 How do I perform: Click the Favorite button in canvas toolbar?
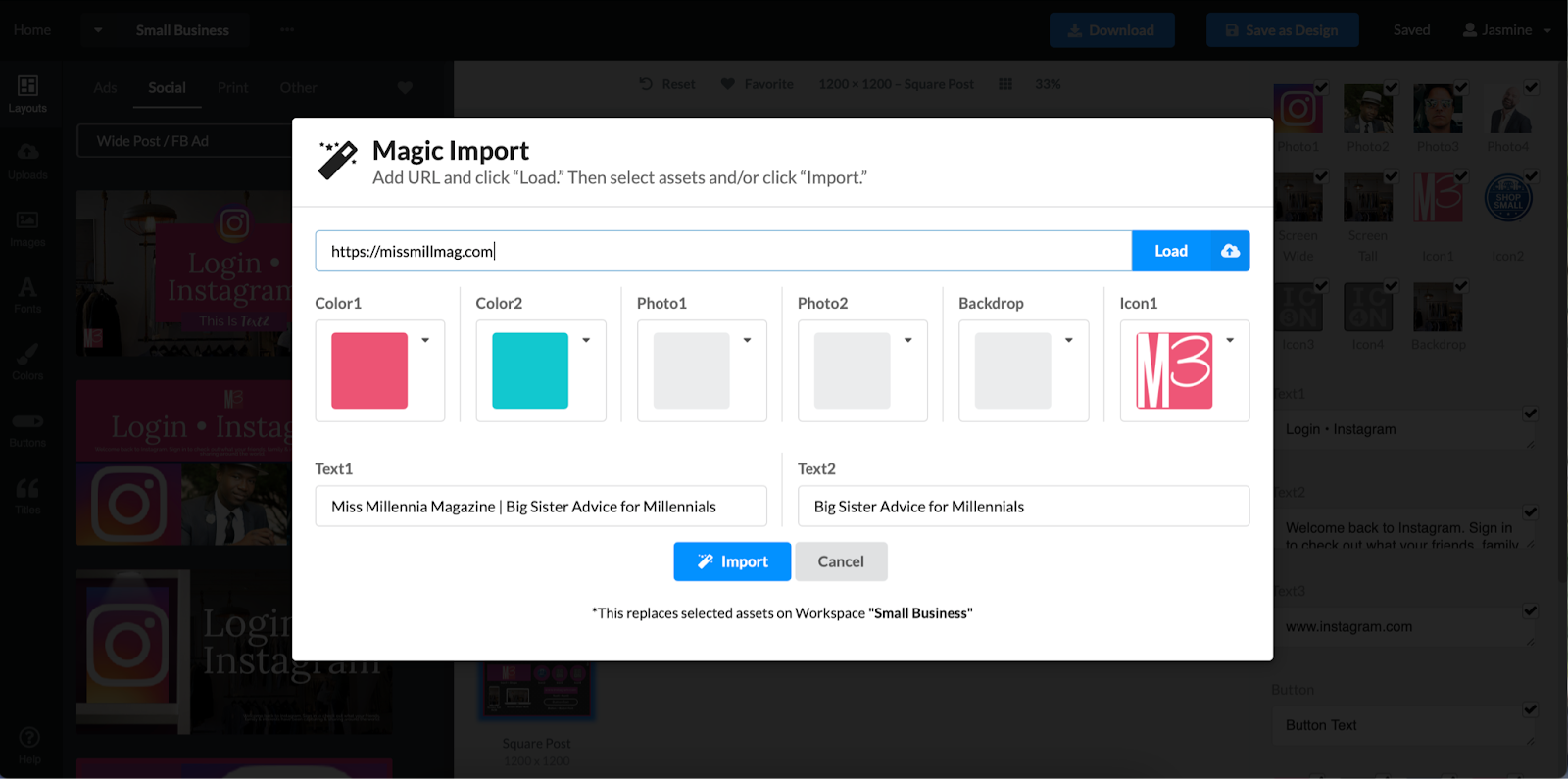758,84
